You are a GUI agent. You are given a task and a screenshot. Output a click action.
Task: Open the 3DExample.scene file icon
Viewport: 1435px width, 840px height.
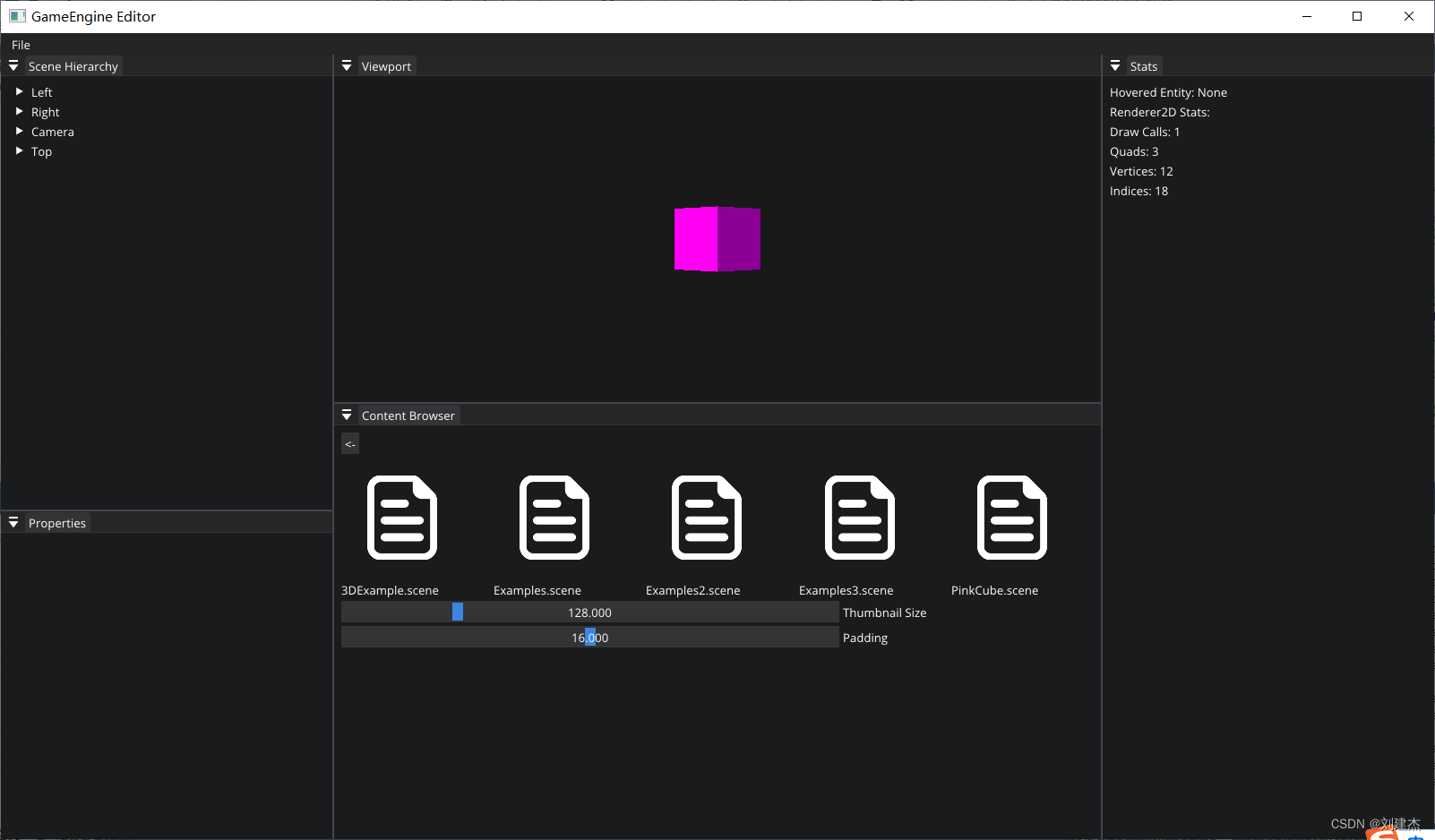coord(401,517)
